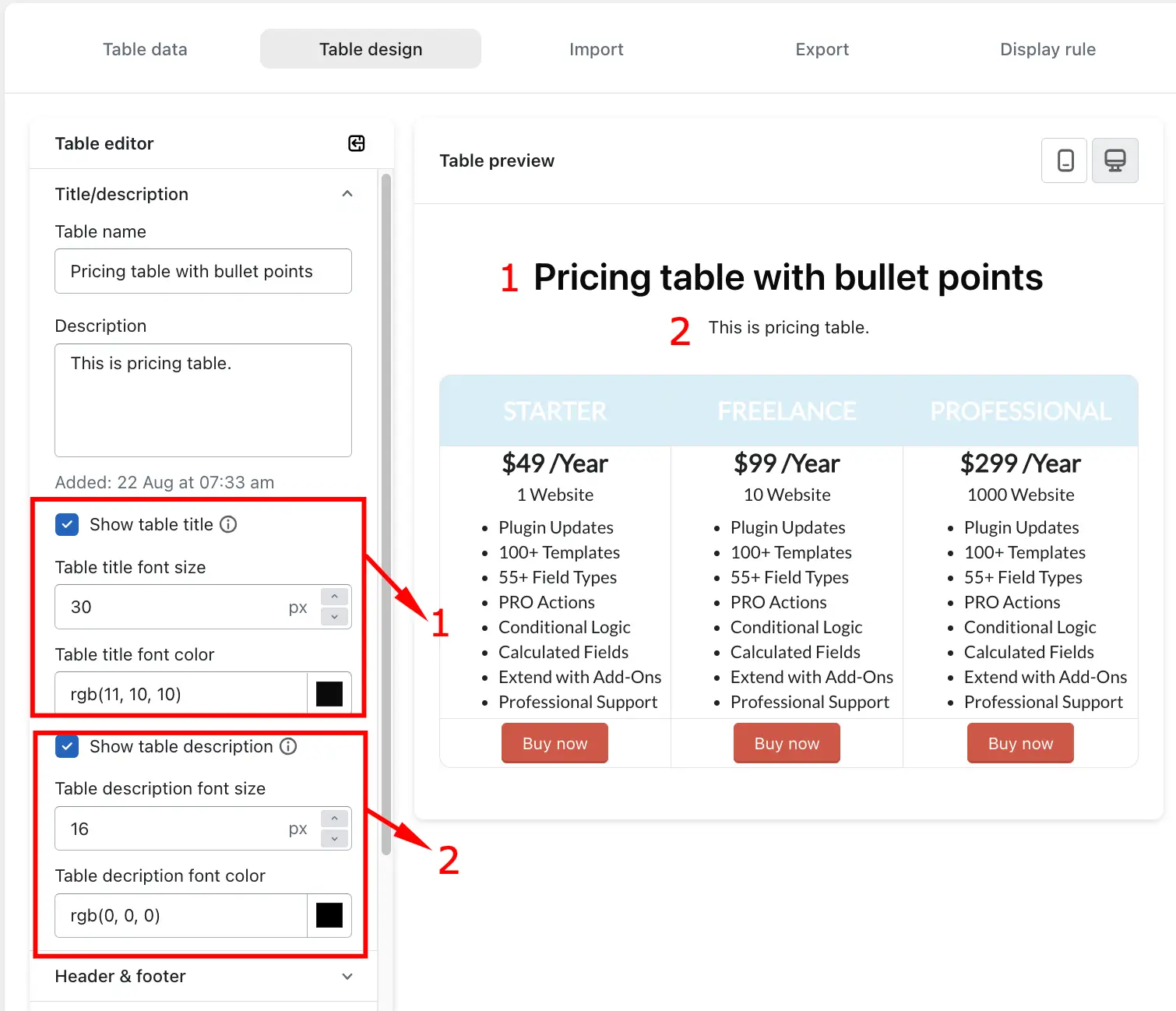Uncheck Show table description checkbox
The width and height of the screenshot is (1176, 1011).
pyautogui.click(x=67, y=746)
